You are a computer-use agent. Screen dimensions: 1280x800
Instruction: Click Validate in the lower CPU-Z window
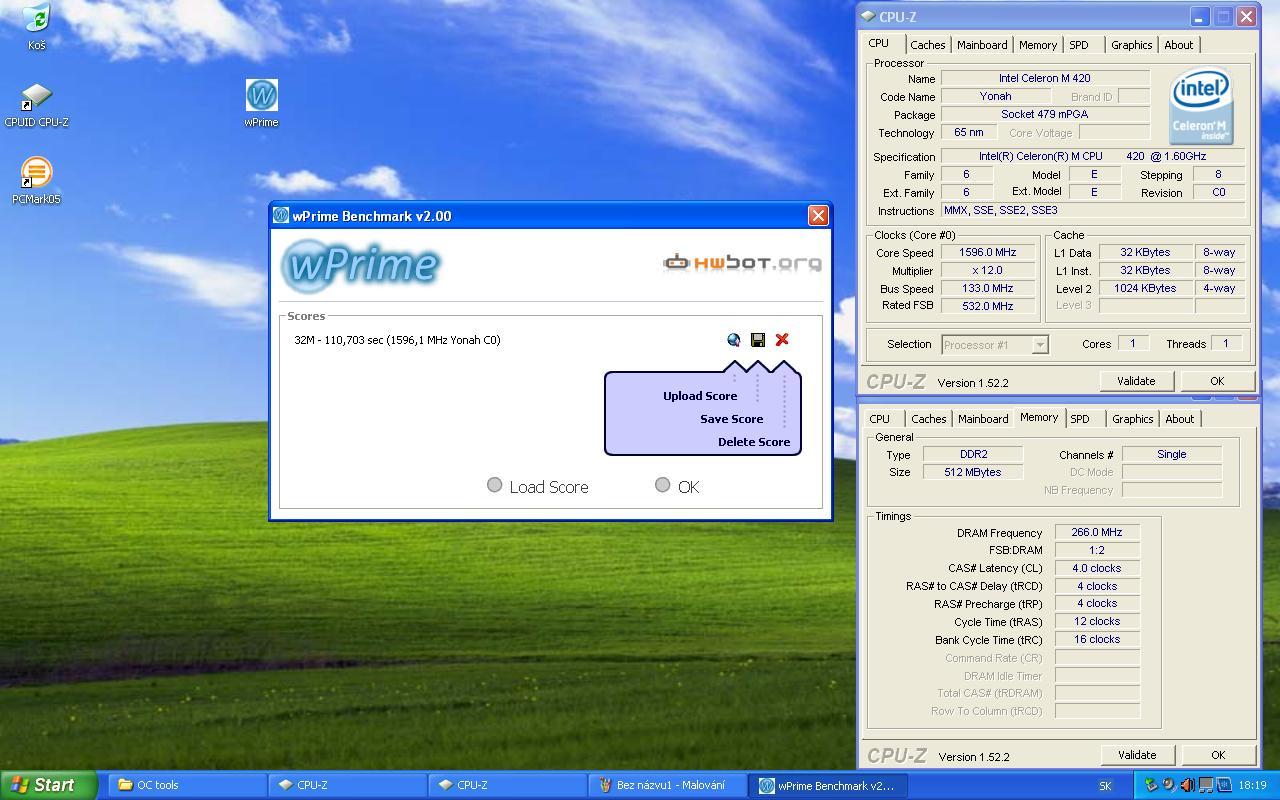point(1137,755)
